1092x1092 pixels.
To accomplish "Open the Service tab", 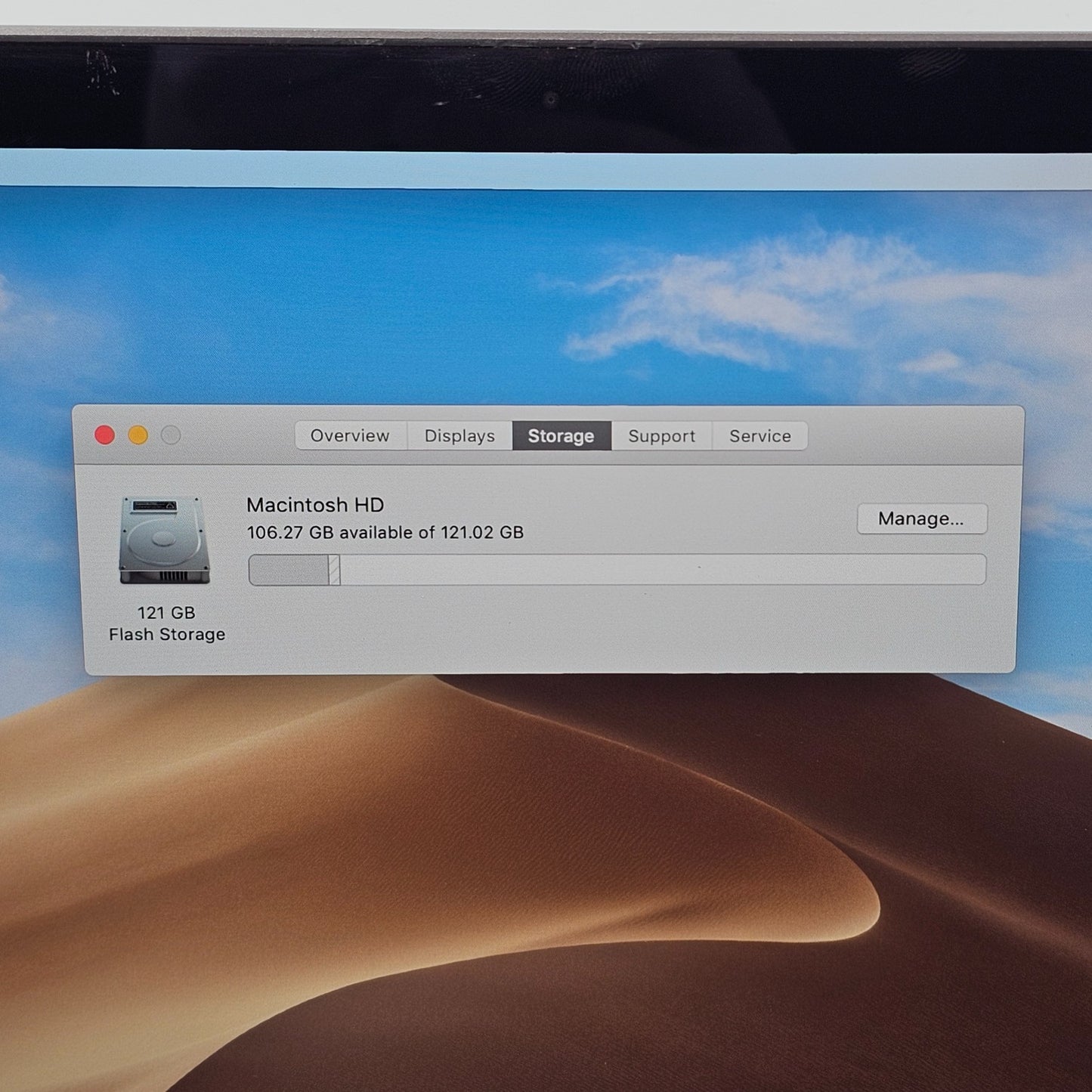I will (760, 436).
